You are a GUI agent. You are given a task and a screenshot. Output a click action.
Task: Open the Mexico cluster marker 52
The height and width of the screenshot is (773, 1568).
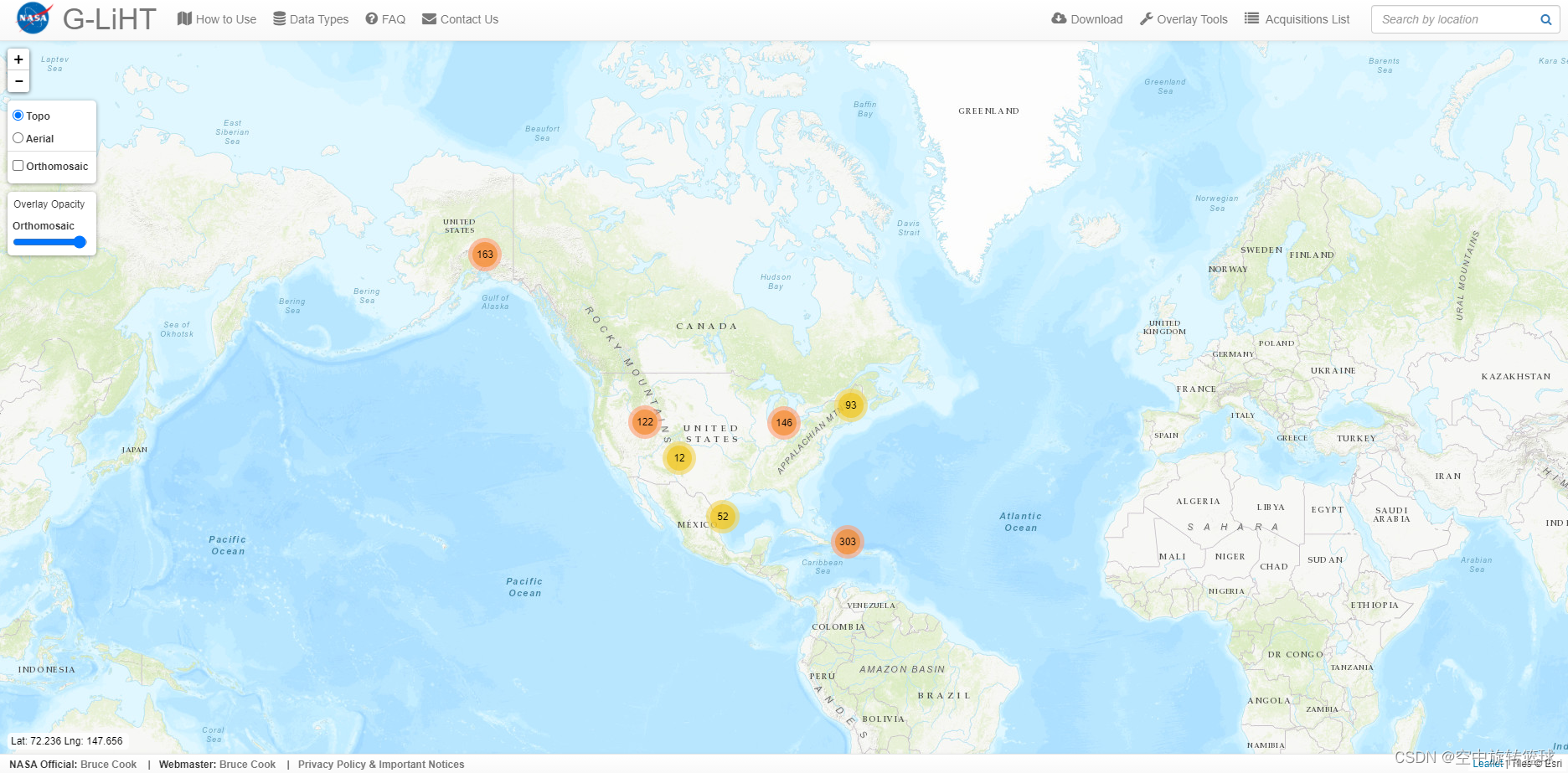(723, 517)
